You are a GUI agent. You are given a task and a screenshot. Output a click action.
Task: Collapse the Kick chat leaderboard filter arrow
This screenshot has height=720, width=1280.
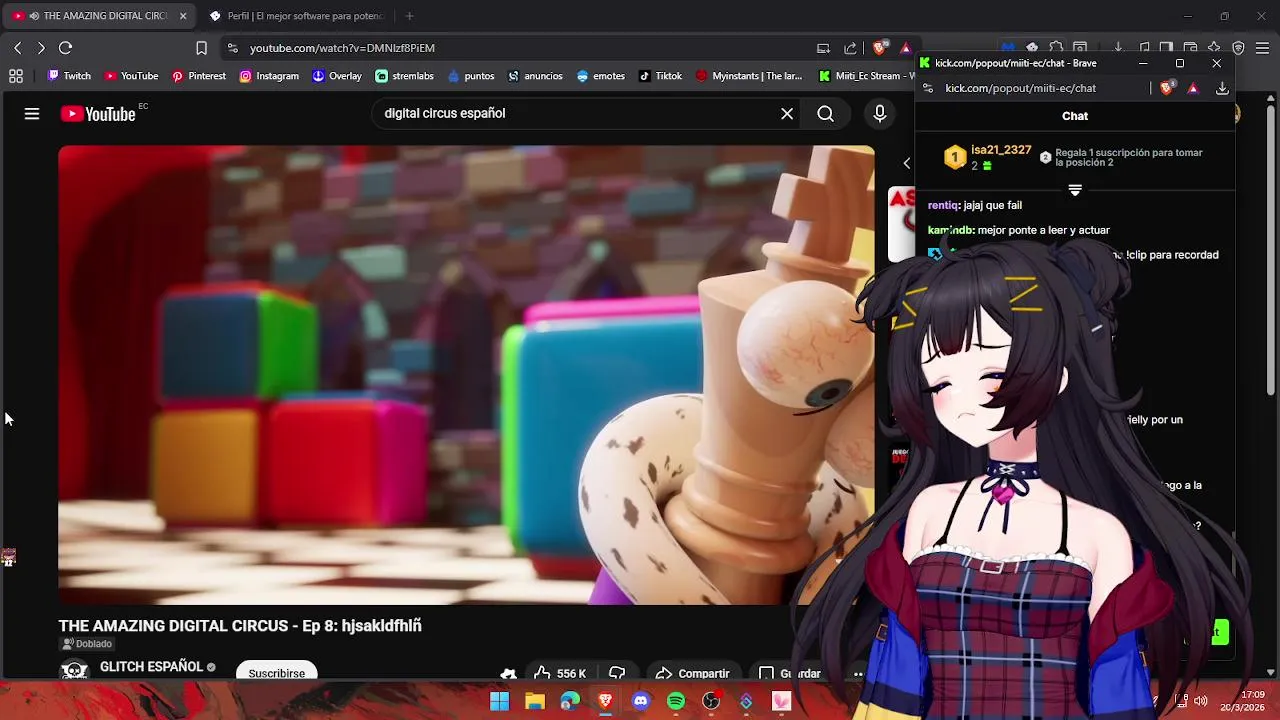pos(1075,190)
